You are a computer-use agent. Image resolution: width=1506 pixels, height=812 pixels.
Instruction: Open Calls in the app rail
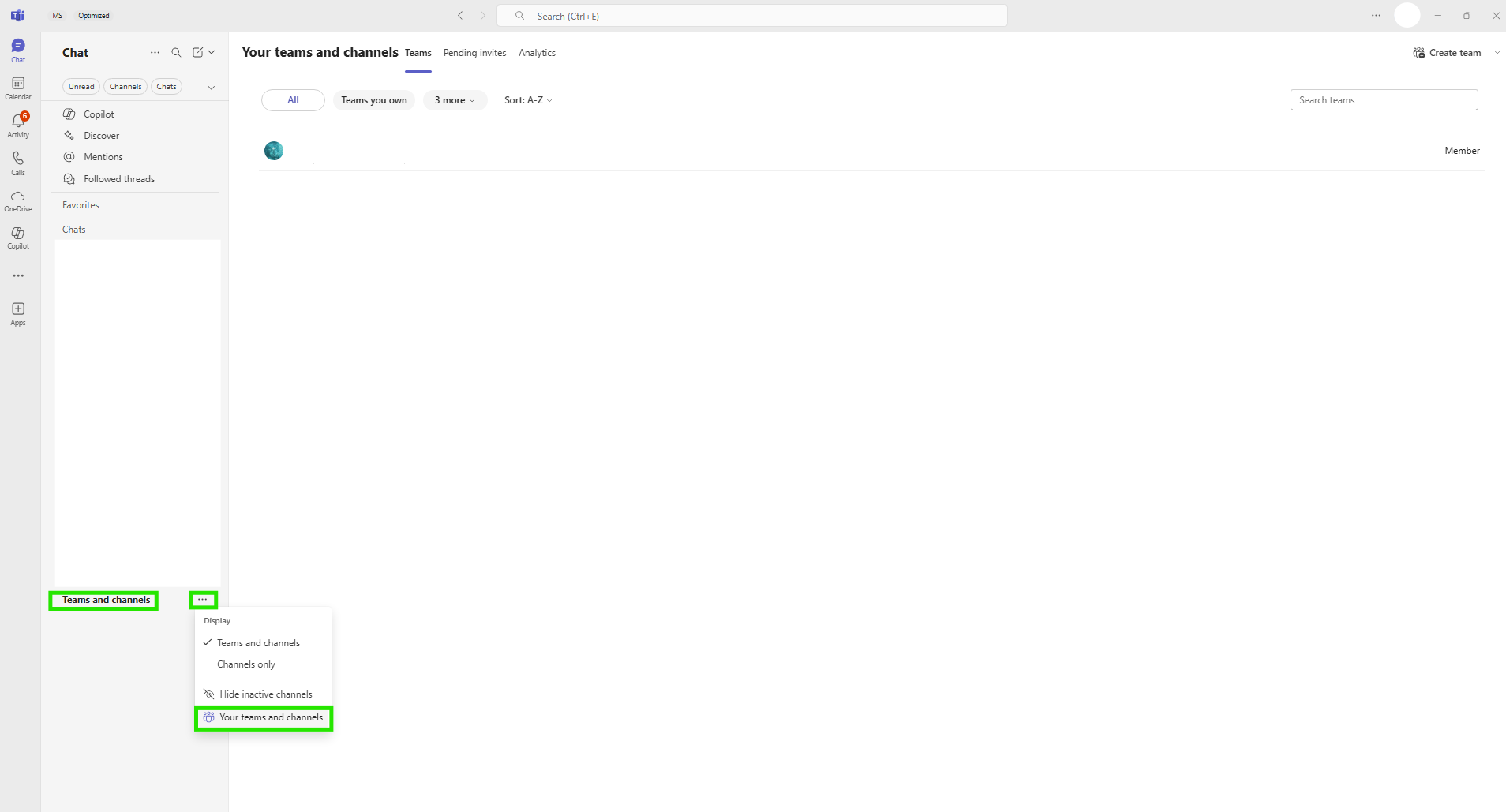pyautogui.click(x=18, y=163)
